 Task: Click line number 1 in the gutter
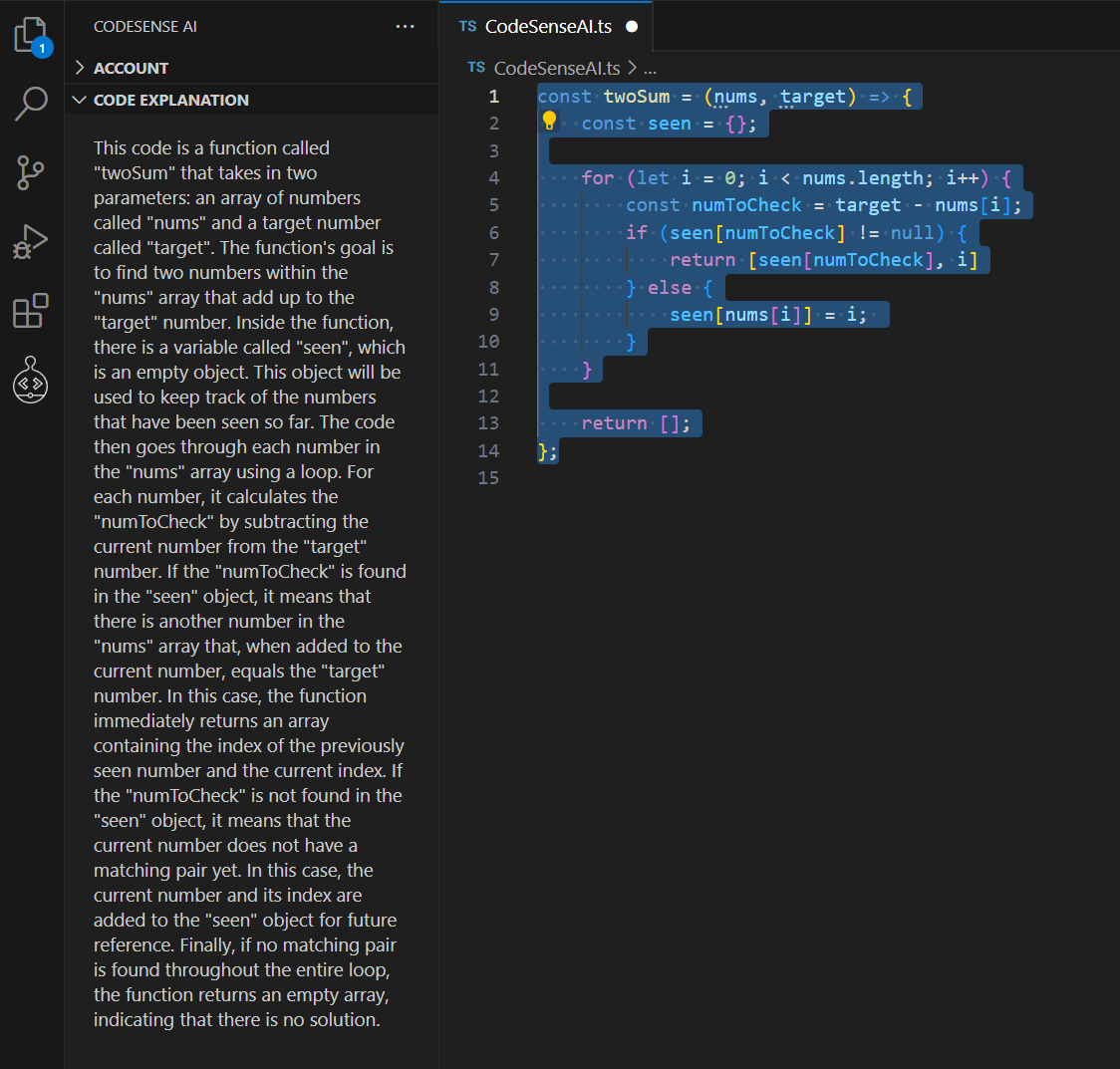click(493, 97)
